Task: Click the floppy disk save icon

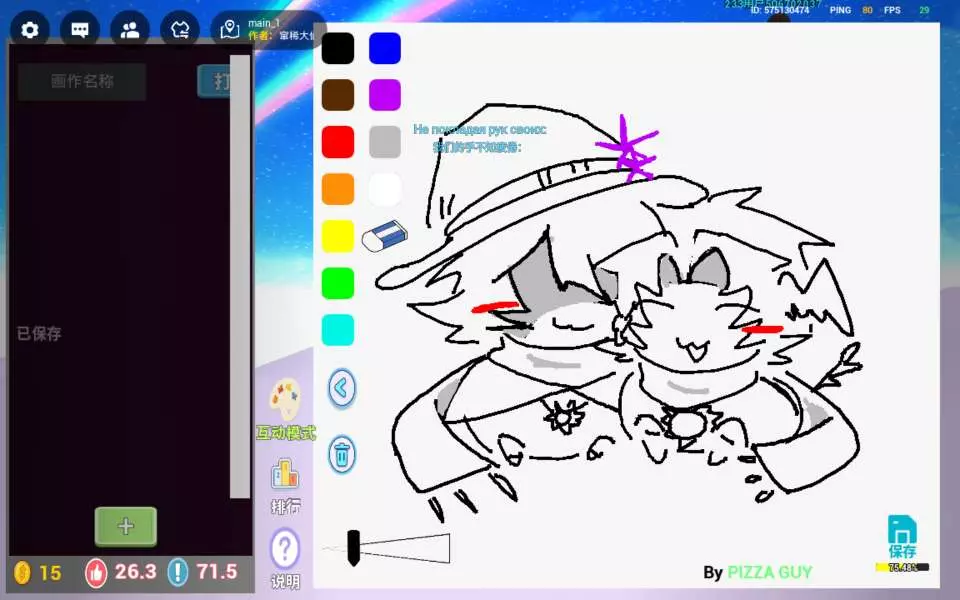Action: click(902, 529)
